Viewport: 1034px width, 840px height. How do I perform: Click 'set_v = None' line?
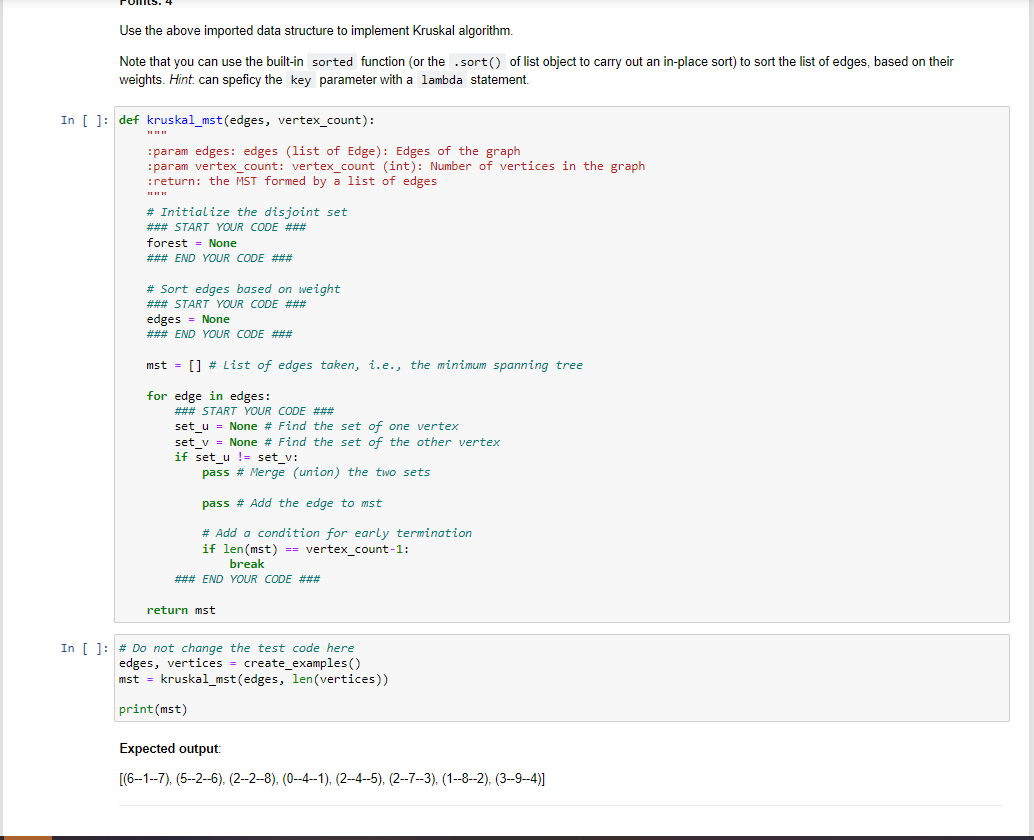tap(337, 442)
